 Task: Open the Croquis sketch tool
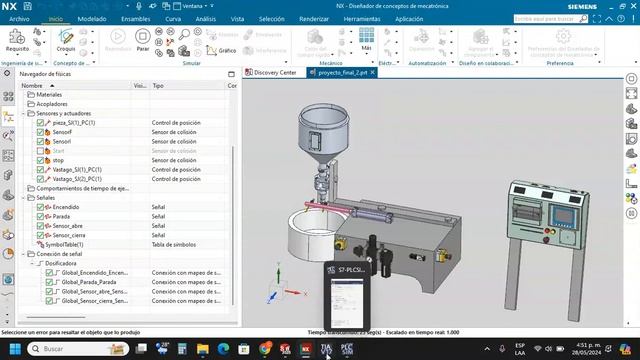click(66, 40)
